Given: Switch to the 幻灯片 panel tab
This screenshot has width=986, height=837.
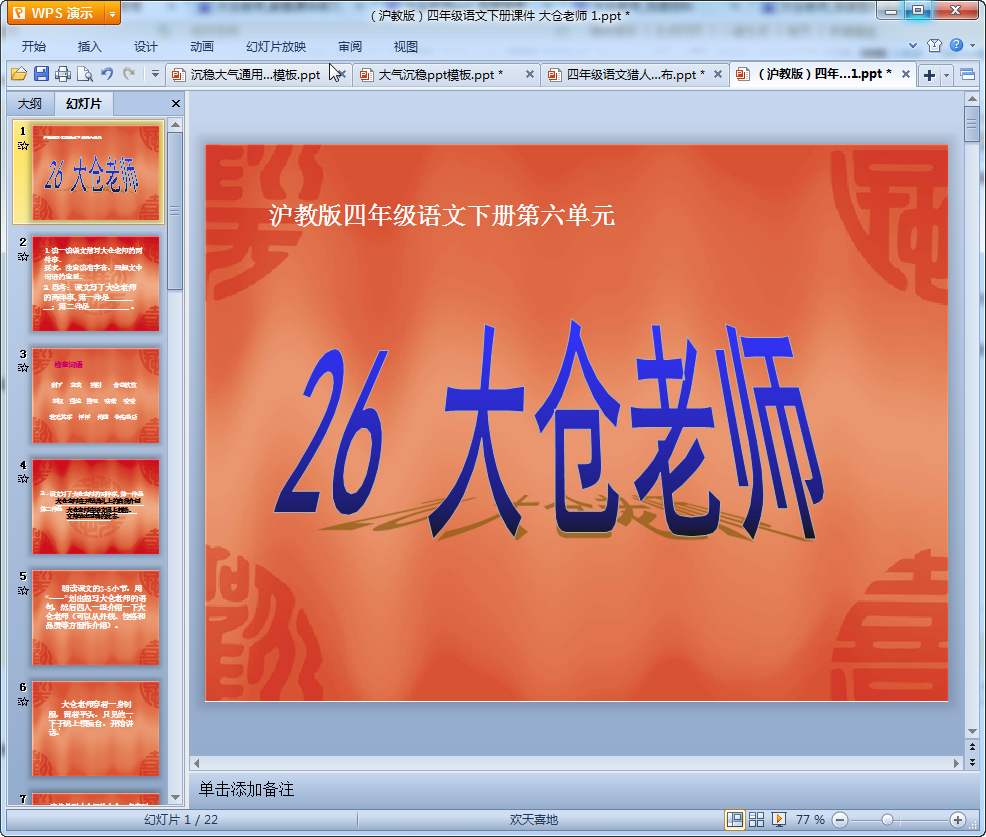Looking at the screenshot, I should click(x=84, y=104).
